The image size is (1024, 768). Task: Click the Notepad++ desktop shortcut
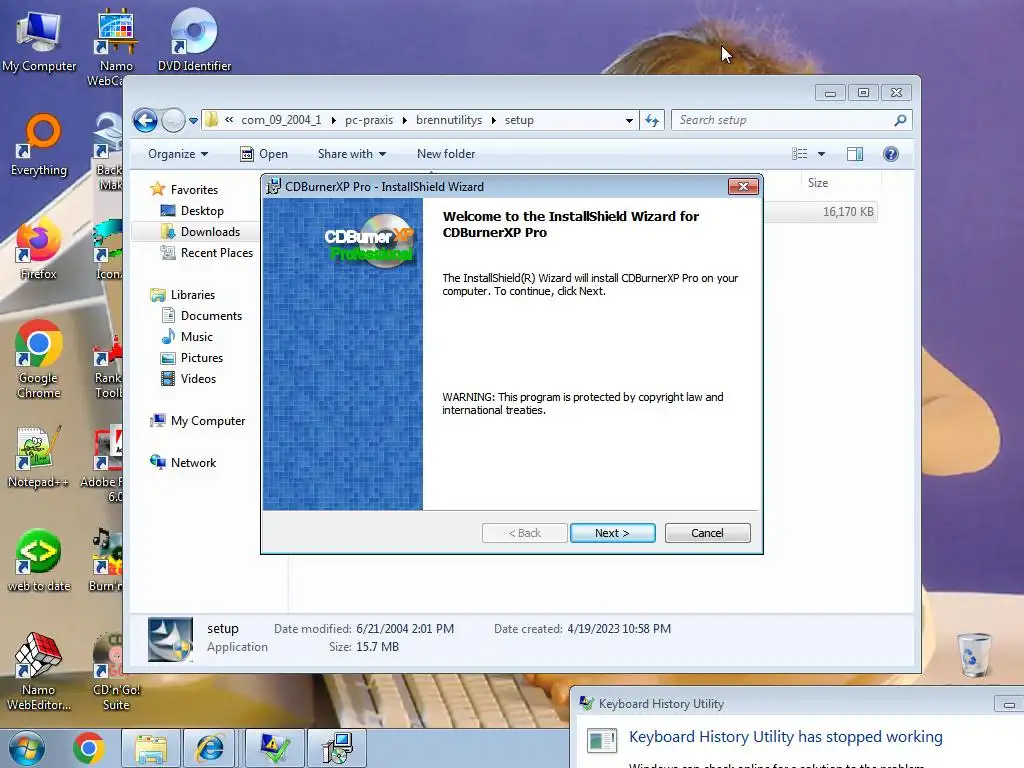point(39,457)
